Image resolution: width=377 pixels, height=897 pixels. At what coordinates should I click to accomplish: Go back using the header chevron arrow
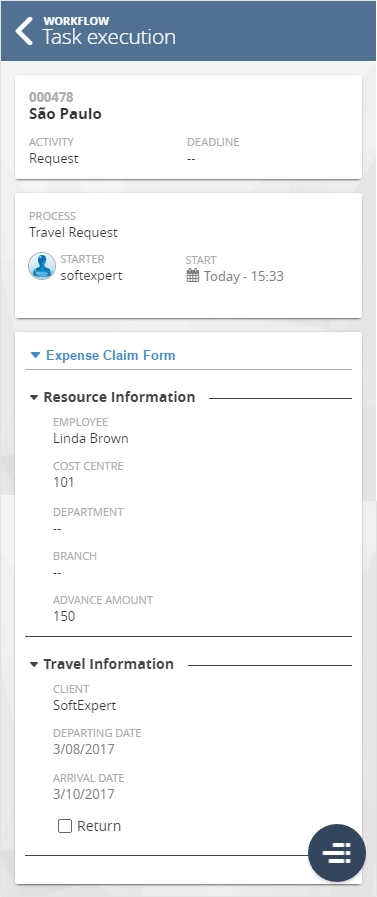pyautogui.click(x=24, y=31)
